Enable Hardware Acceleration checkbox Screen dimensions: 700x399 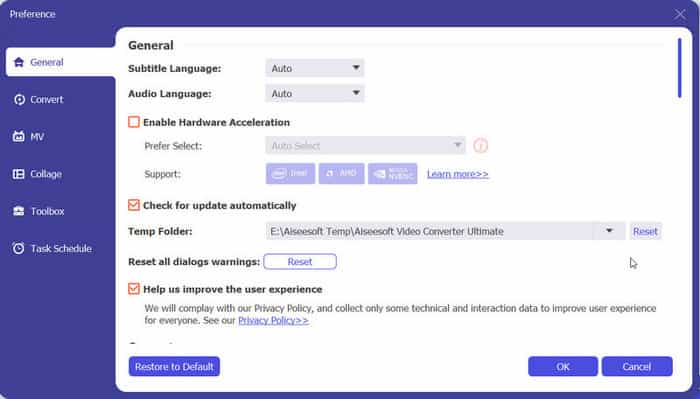pyautogui.click(x=134, y=122)
